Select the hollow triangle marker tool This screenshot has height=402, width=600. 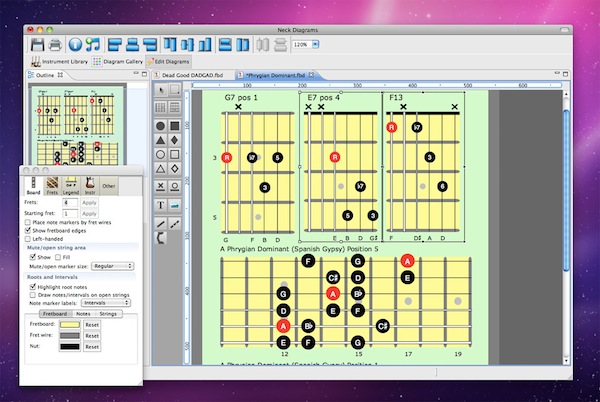(x=161, y=169)
